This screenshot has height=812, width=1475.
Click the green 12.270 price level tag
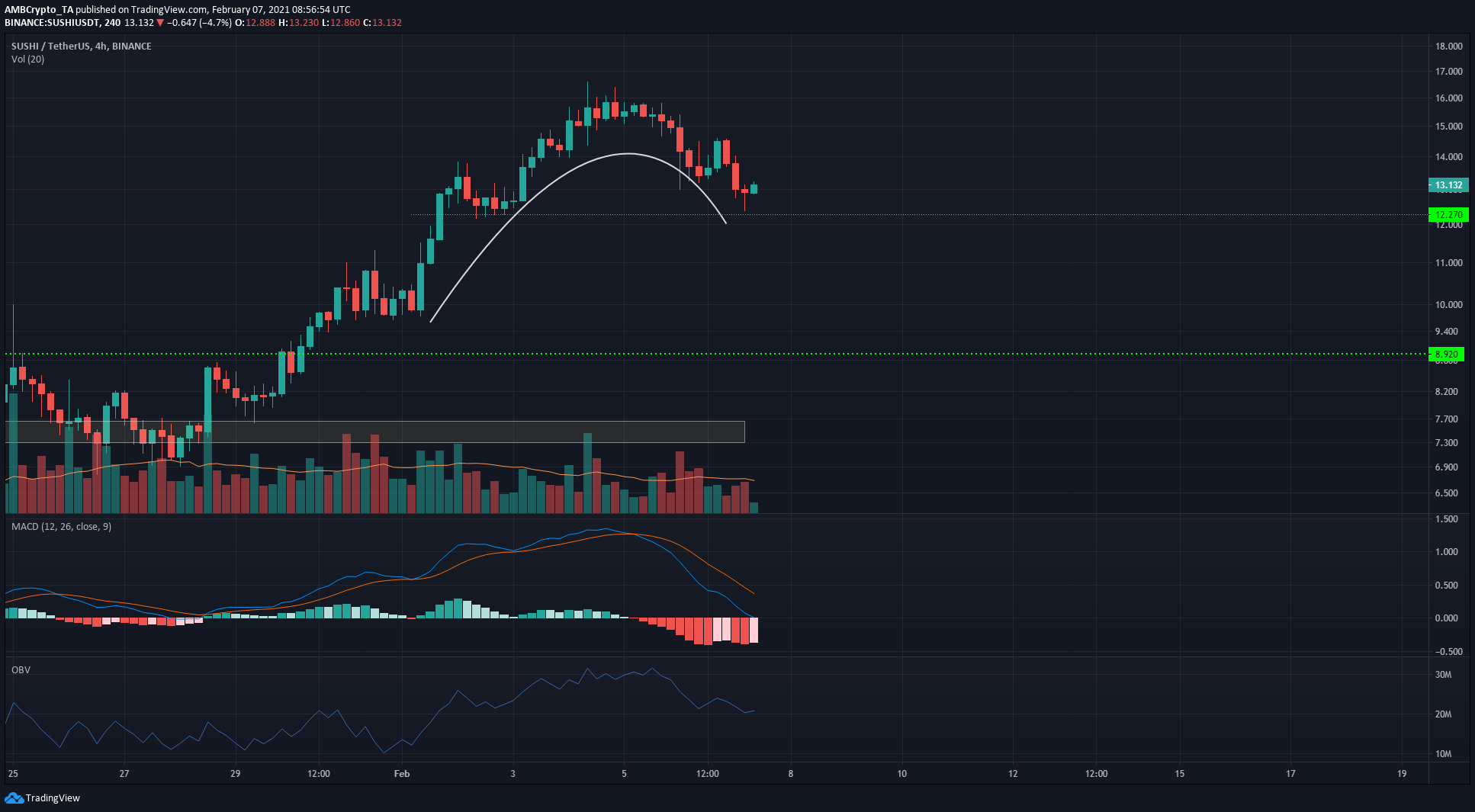click(1448, 215)
